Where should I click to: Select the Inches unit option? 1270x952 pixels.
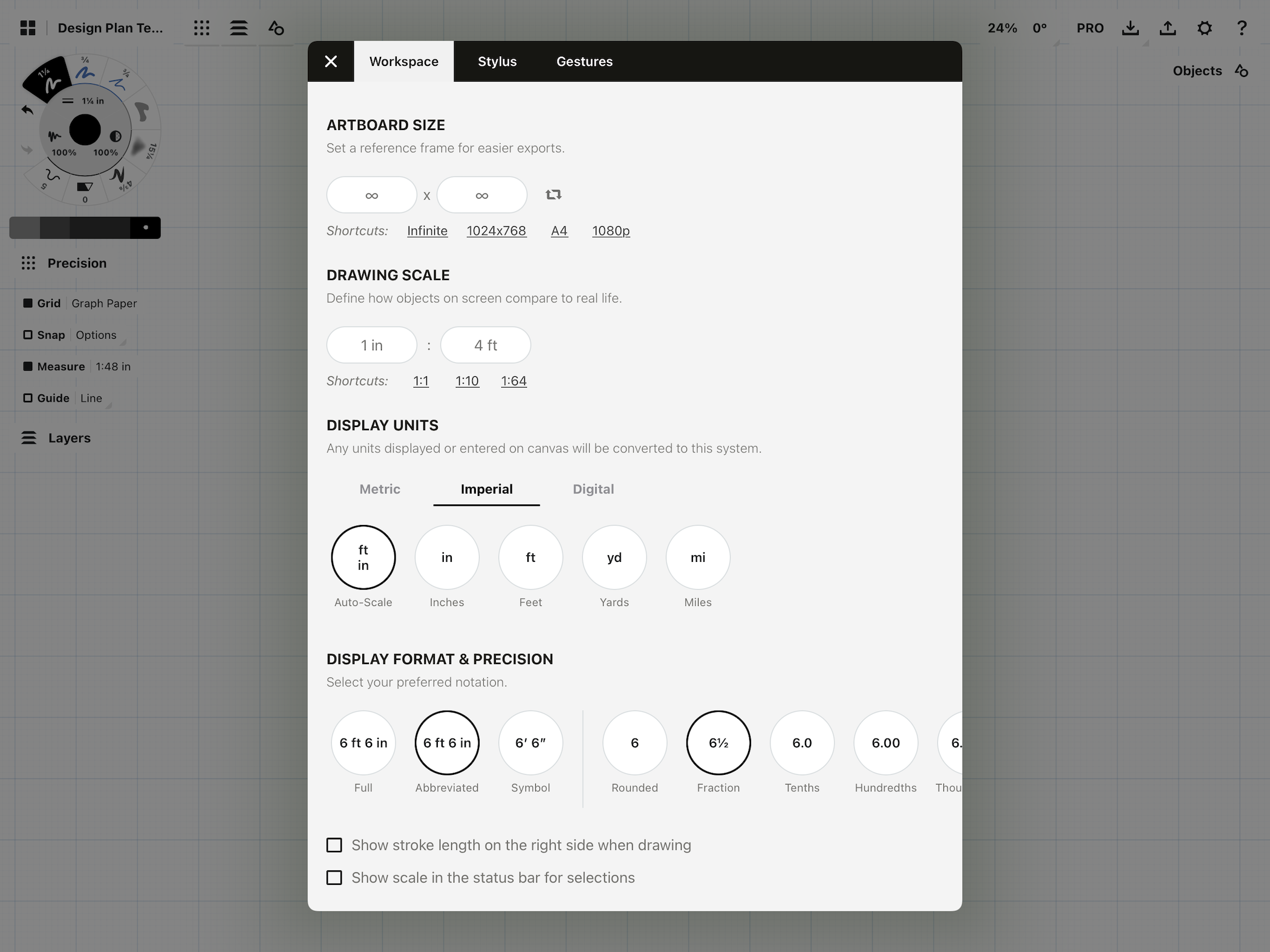click(447, 557)
